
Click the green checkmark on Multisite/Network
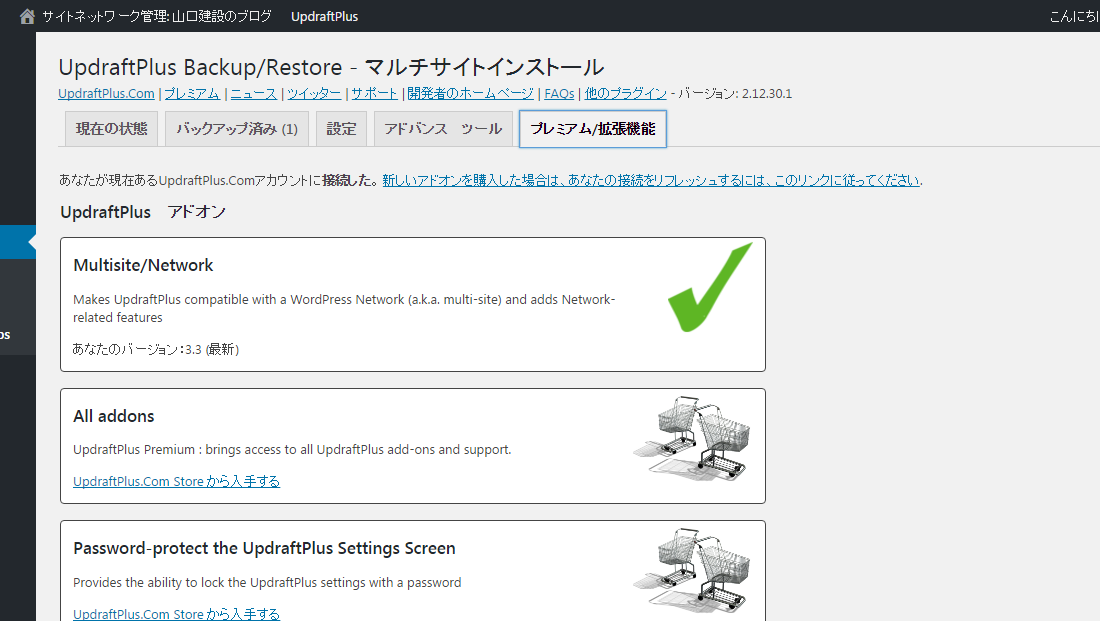point(708,287)
